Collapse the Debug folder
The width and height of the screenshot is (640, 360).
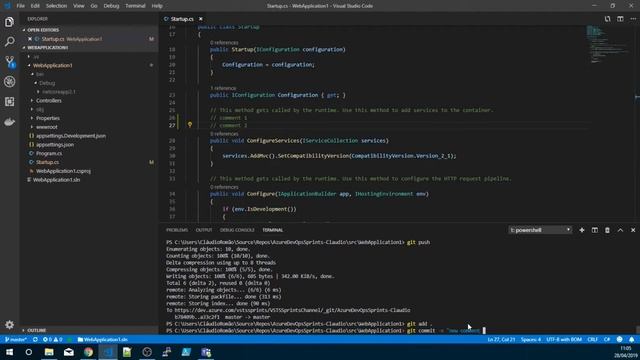click(x=47, y=83)
